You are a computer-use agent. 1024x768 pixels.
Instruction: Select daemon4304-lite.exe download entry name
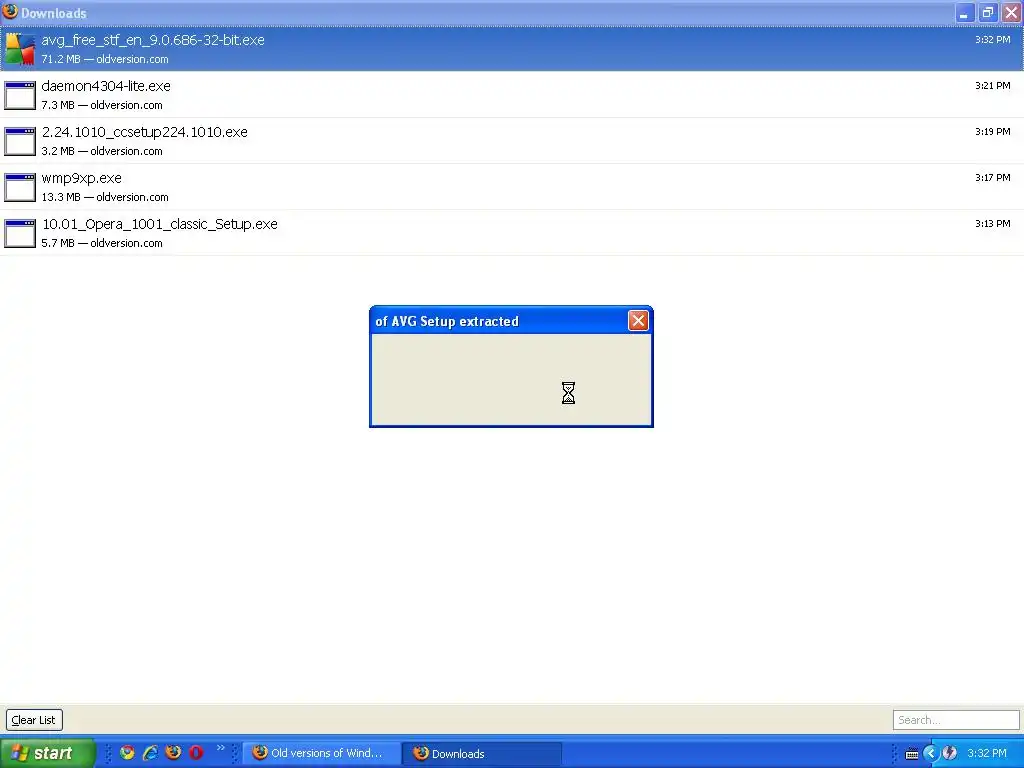point(106,86)
